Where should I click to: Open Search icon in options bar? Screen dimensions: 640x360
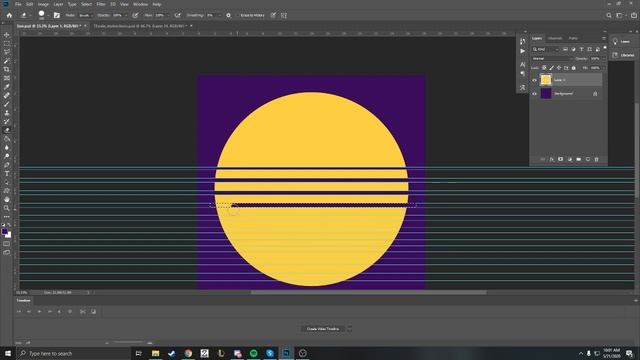[x=609, y=15]
